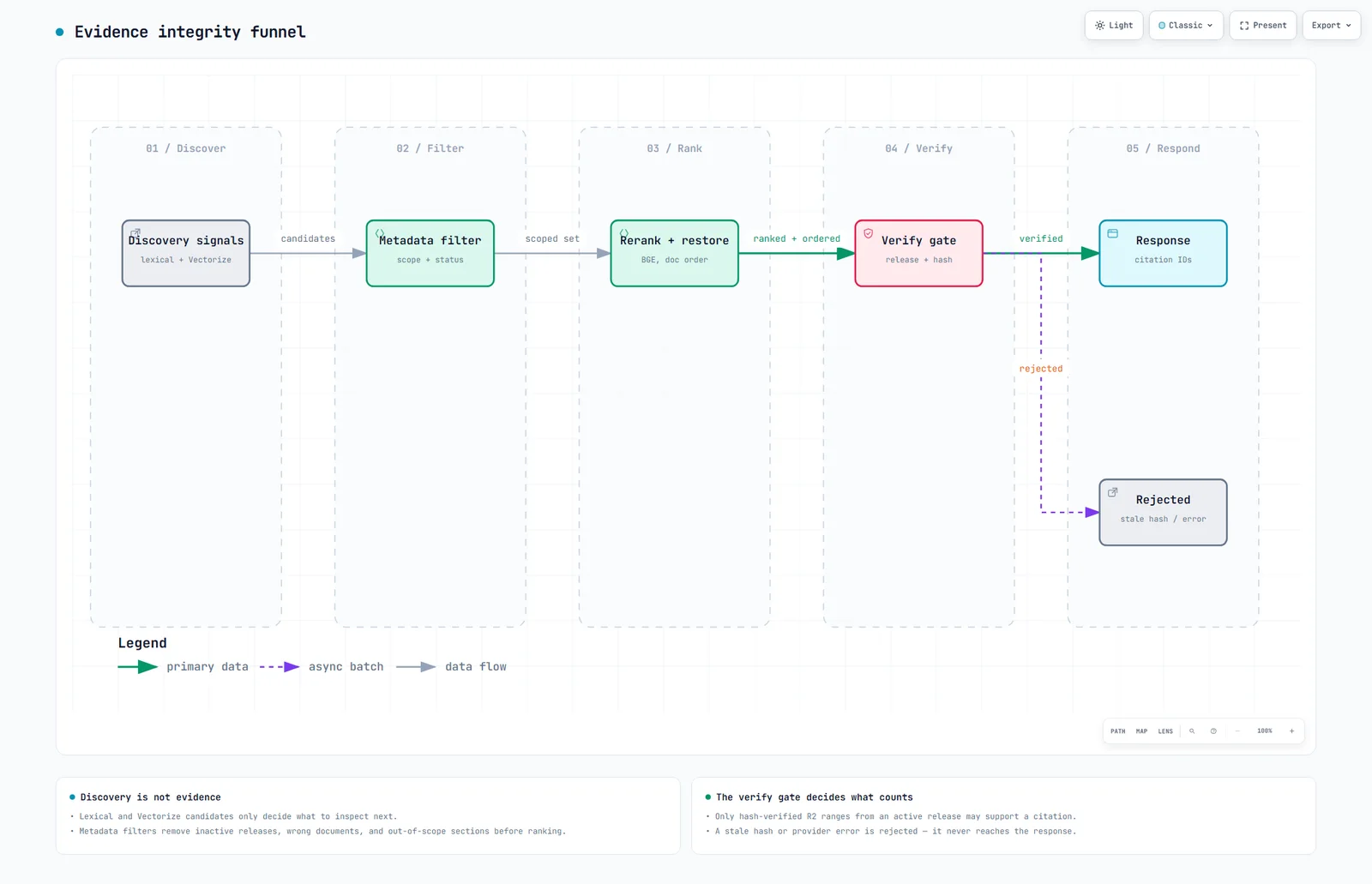Zoom in with the plus icon
1372x884 pixels.
point(1291,731)
